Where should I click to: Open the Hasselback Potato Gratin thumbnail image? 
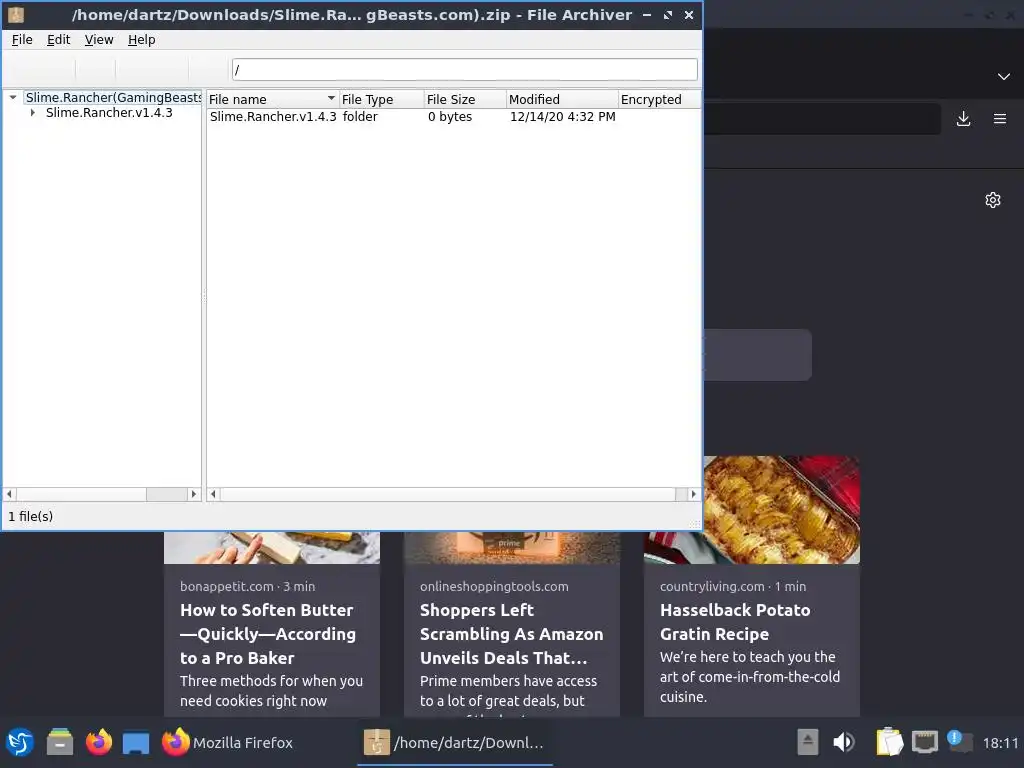tap(782, 510)
